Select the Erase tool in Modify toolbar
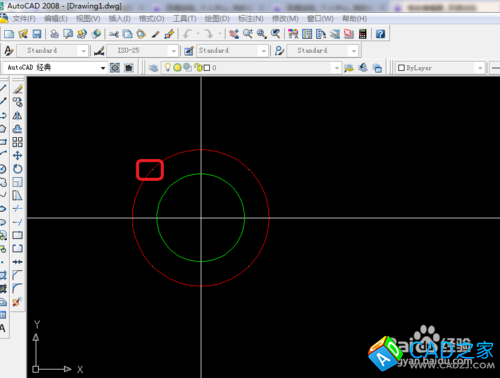This screenshot has width=500, height=378. (x=18, y=89)
